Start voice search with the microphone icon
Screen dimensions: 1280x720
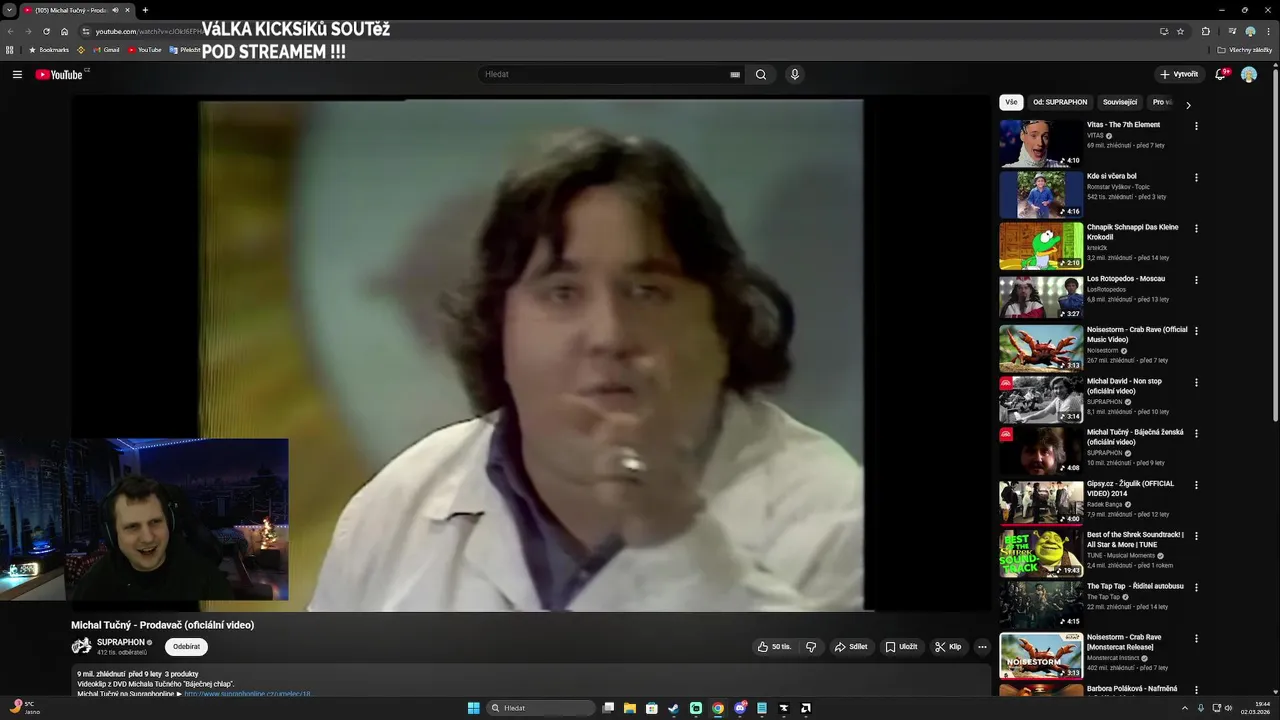795,74
